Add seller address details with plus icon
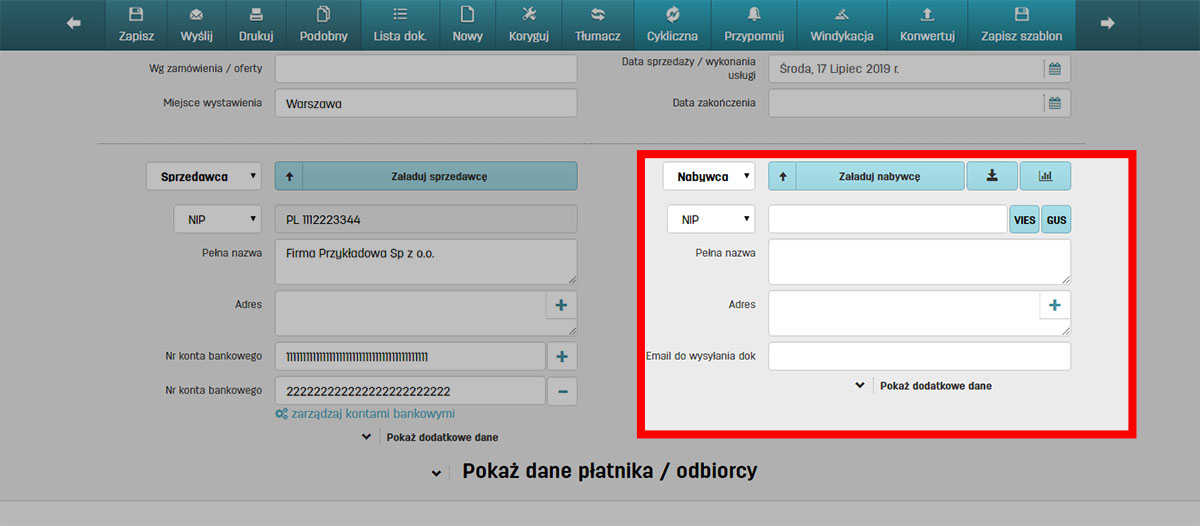The image size is (1200, 526). tap(561, 305)
